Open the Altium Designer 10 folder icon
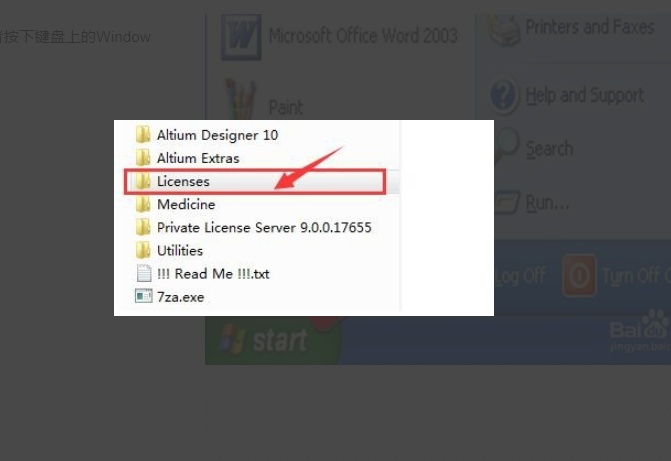The image size is (671, 461). (143, 135)
